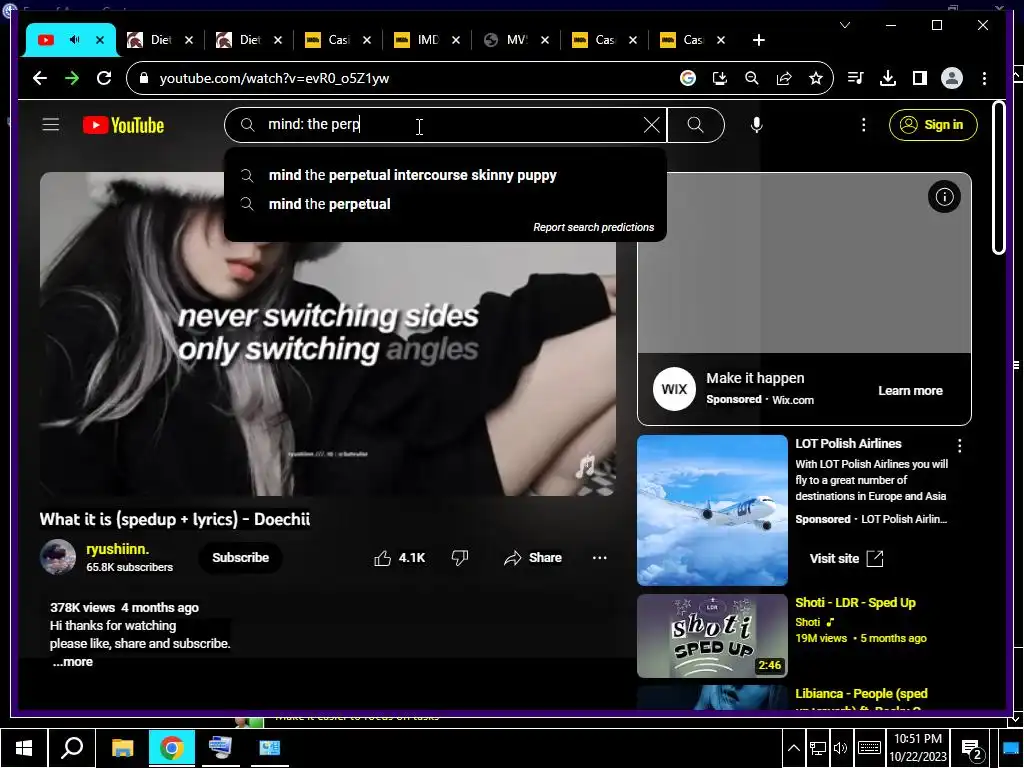Subscribe to ryushiinn.
The height and width of the screenshot is (768, 1024).
[240, 558]
